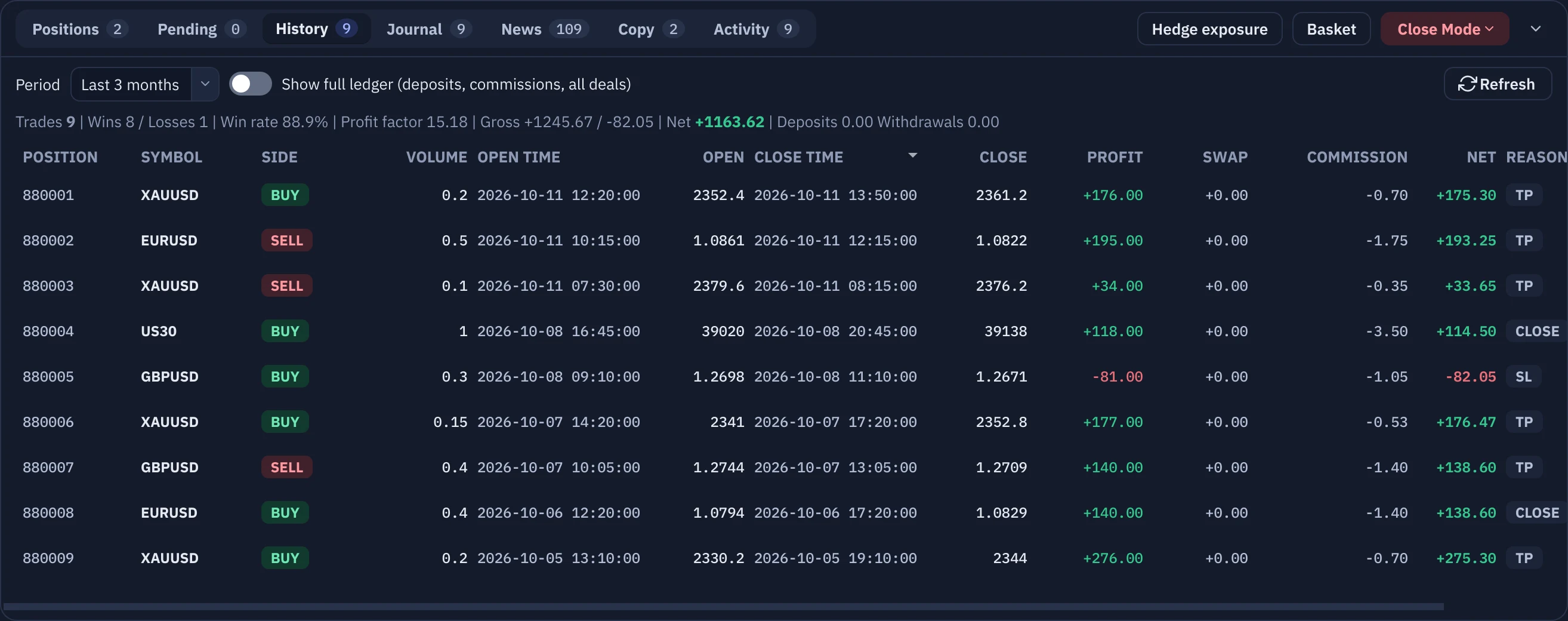
Task: Sort by SIDE column header
Action: click(x=279, y=157)
